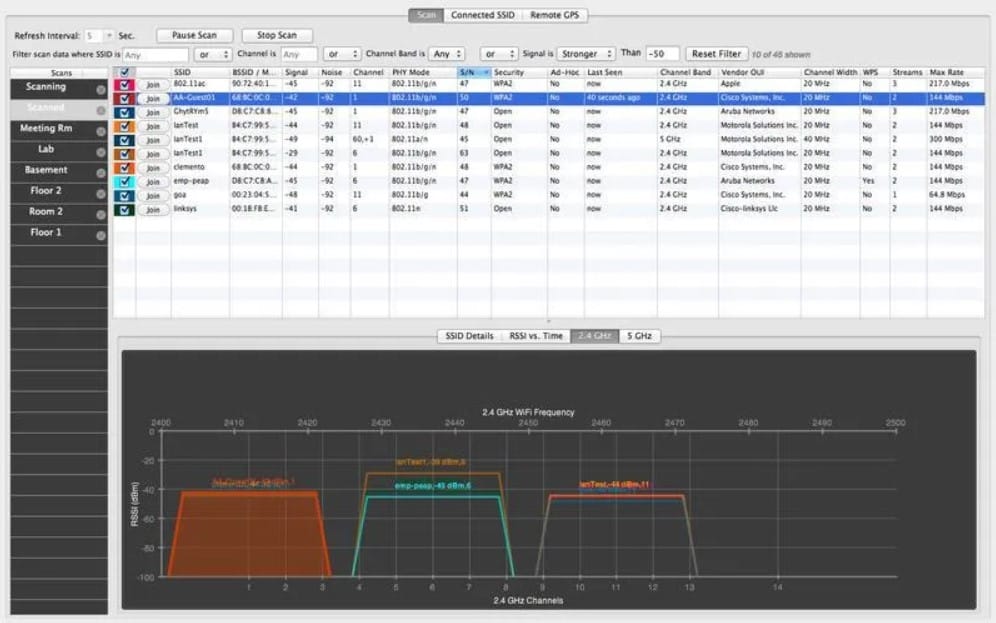The height and width of the screenshot is (623, 996).
Task: Uncheck the AA-Guest01 network checkbox
Action: coord(124,98)
